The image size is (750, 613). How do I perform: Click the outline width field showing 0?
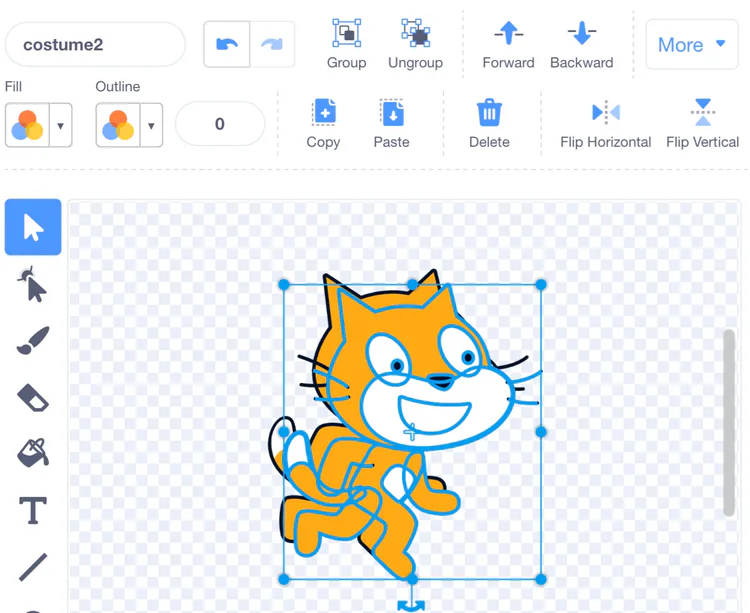[x=220, y=124]
